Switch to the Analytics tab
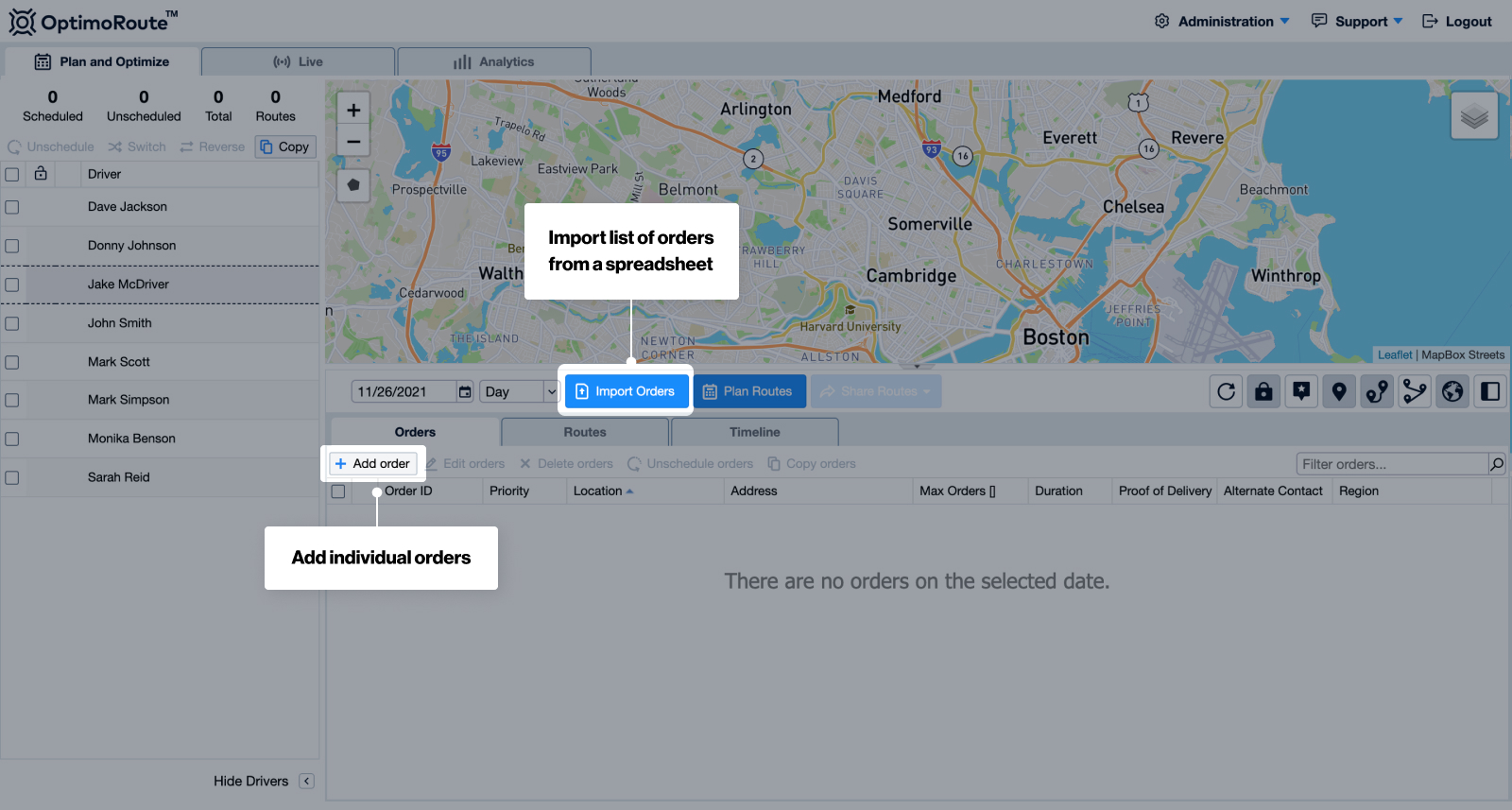The height and width of the screenshot is (810, 1512). pyautogui.click(x=494, y=61)
